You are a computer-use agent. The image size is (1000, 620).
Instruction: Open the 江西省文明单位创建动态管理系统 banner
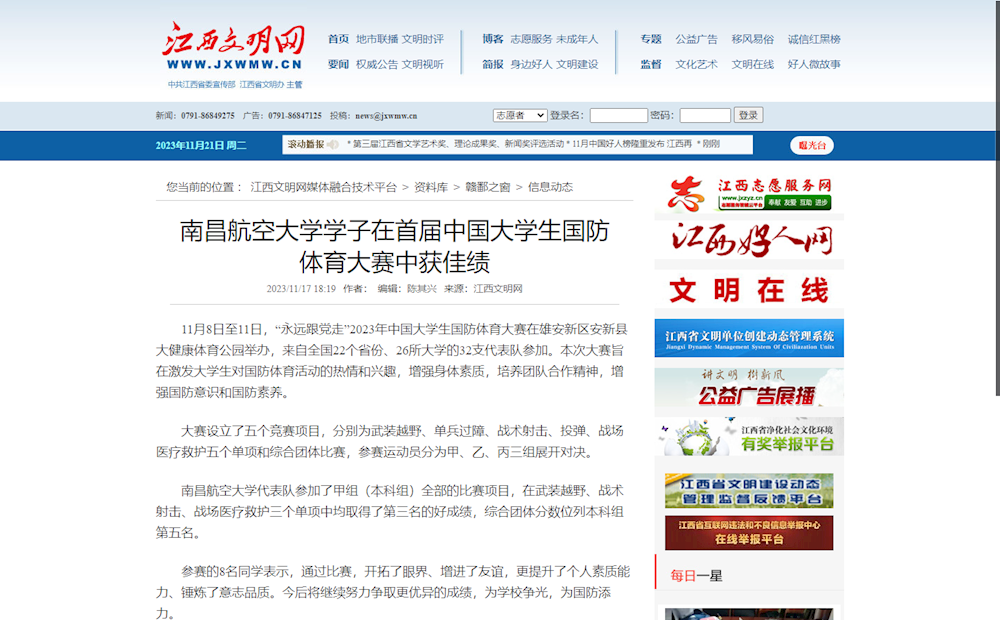pyautogui.click(x=748, y=337)
